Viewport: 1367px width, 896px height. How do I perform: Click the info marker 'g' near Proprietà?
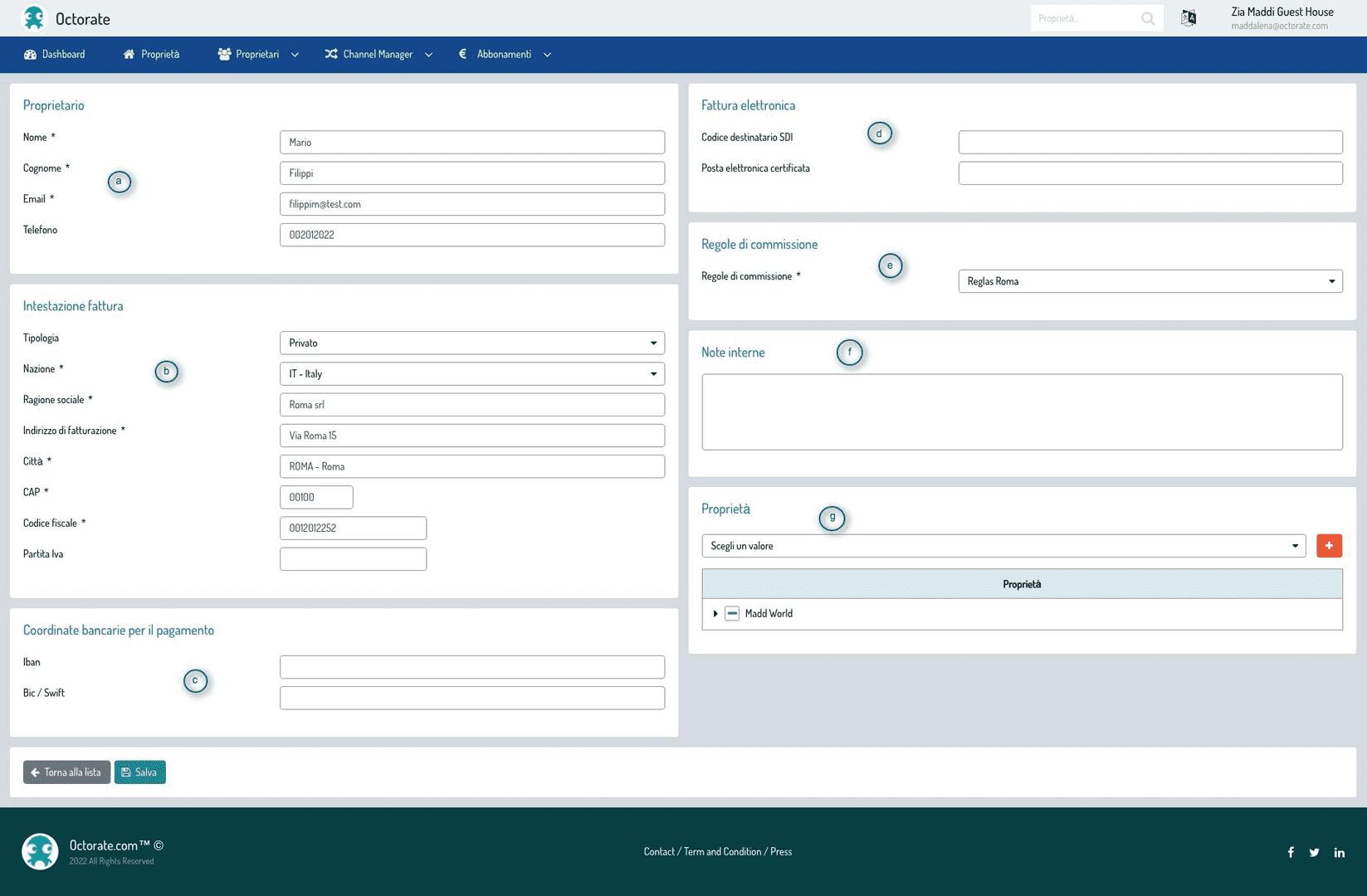(x=832, y=518)
